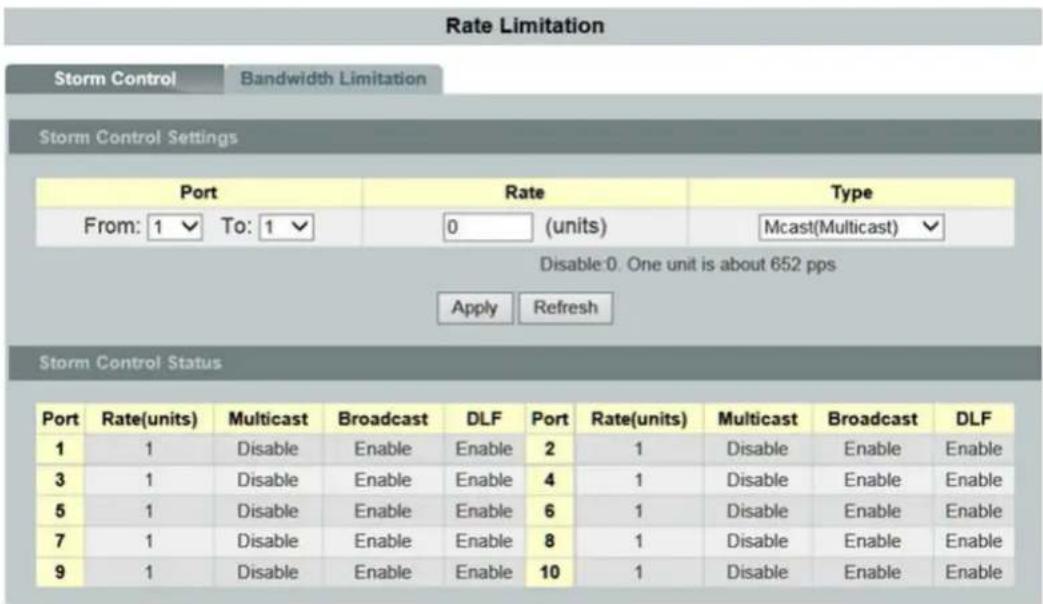Click DLF Enable value for port 1
Viewport: 1043px width, 604px height.
(x=484, y=449)
